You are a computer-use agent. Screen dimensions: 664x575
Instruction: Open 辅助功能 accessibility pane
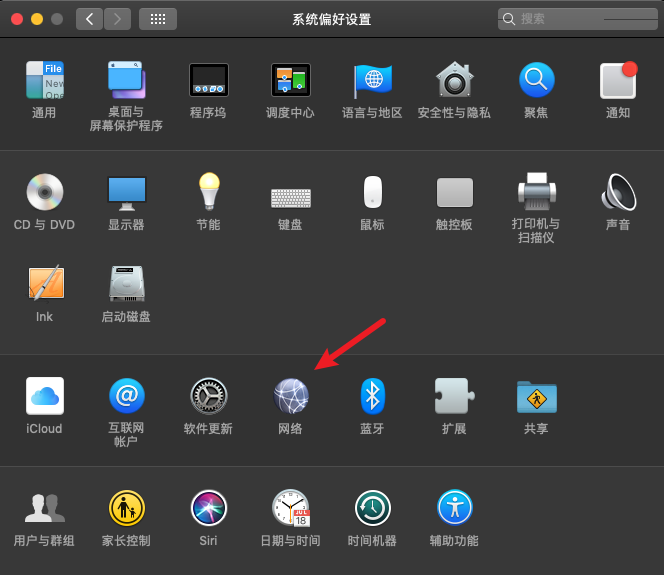454,508
